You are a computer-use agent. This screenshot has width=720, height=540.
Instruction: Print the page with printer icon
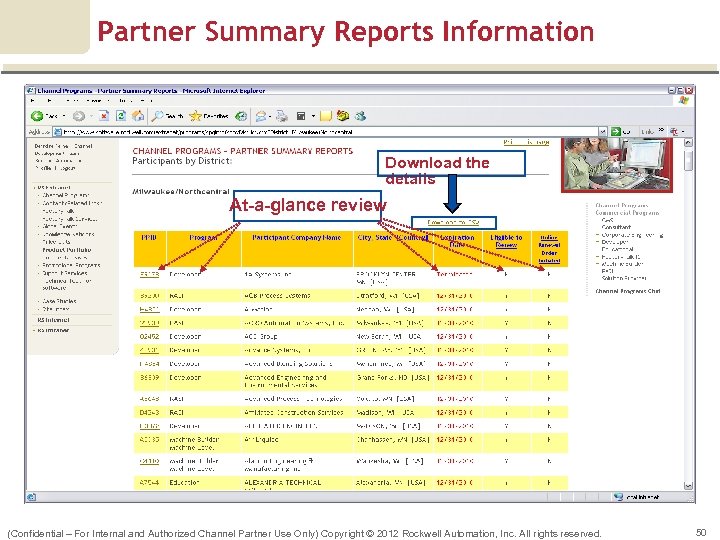281,116
